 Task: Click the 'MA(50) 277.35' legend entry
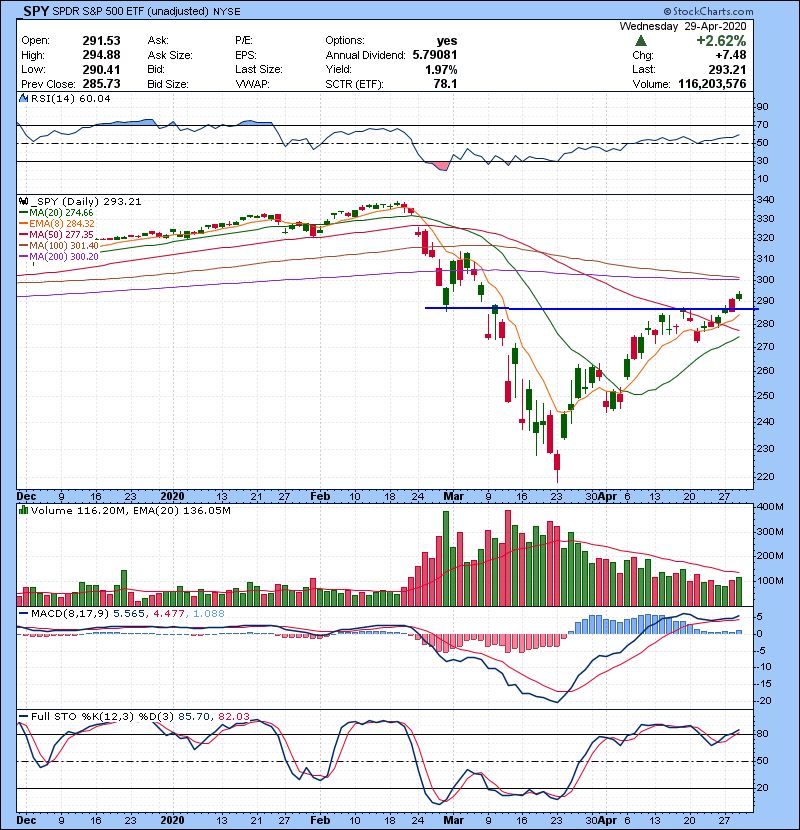[61, 234]
